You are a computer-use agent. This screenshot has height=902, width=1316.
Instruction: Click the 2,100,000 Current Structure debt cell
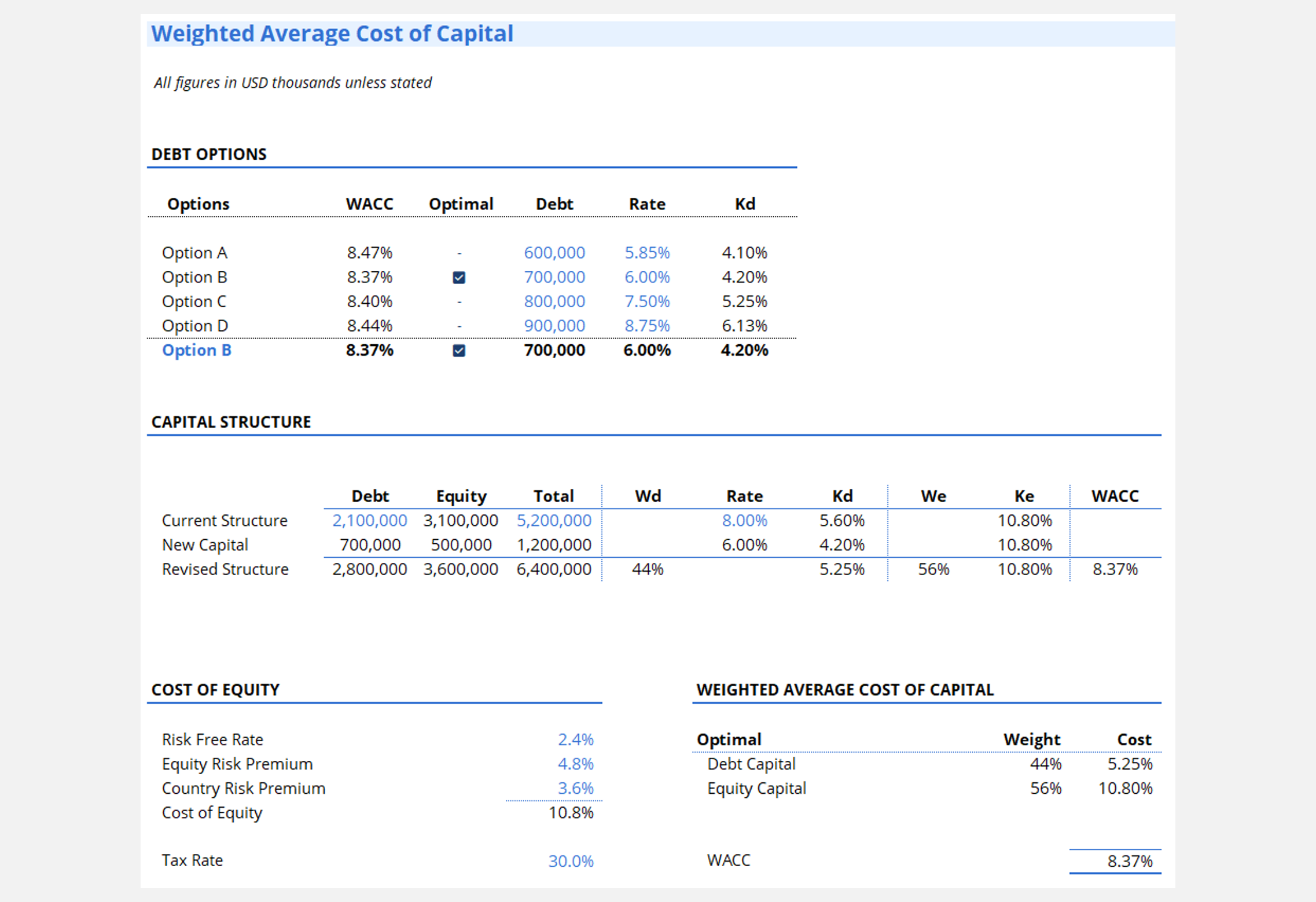pos(369,520)
